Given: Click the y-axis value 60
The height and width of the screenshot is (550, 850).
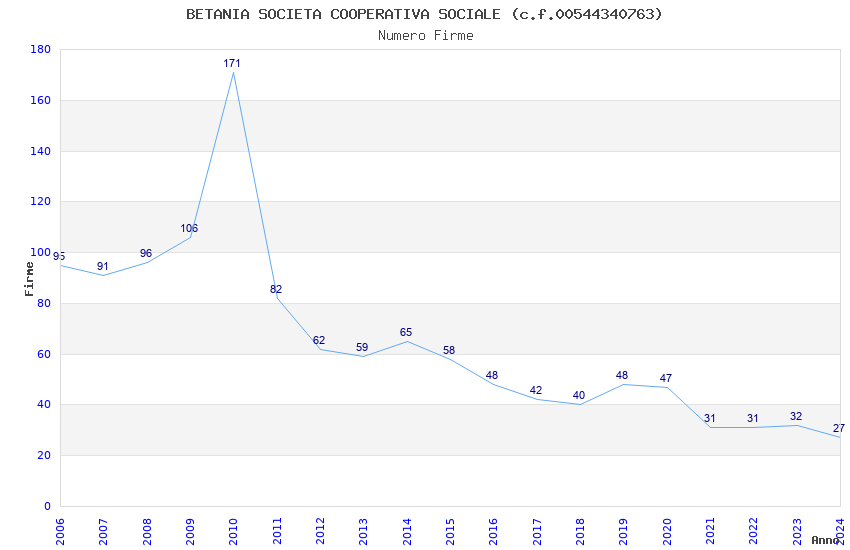Looking at the screenshot, I should 44,354.
